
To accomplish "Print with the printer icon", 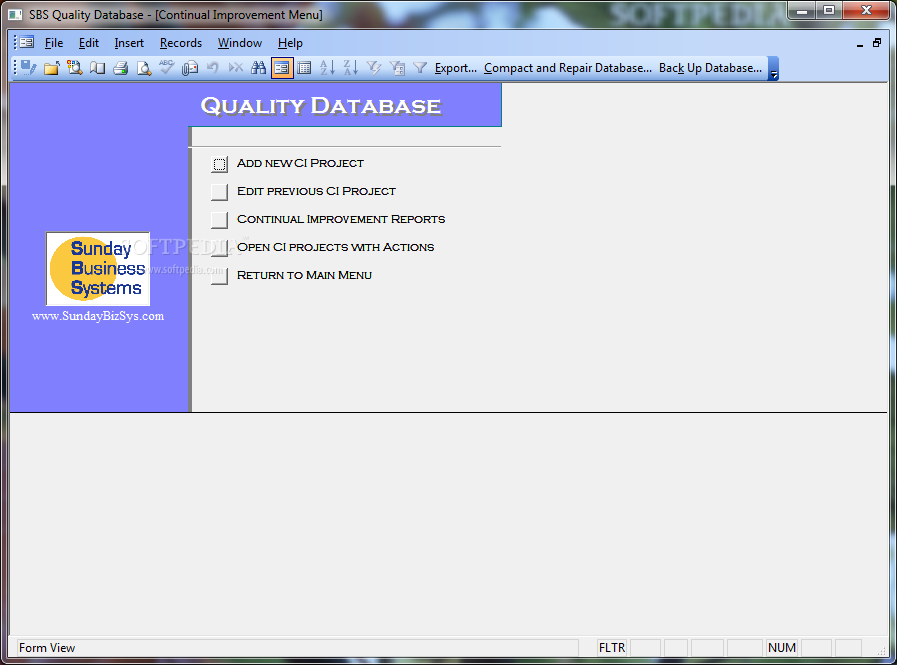I will pyautogui.click(x=120, y=68).
